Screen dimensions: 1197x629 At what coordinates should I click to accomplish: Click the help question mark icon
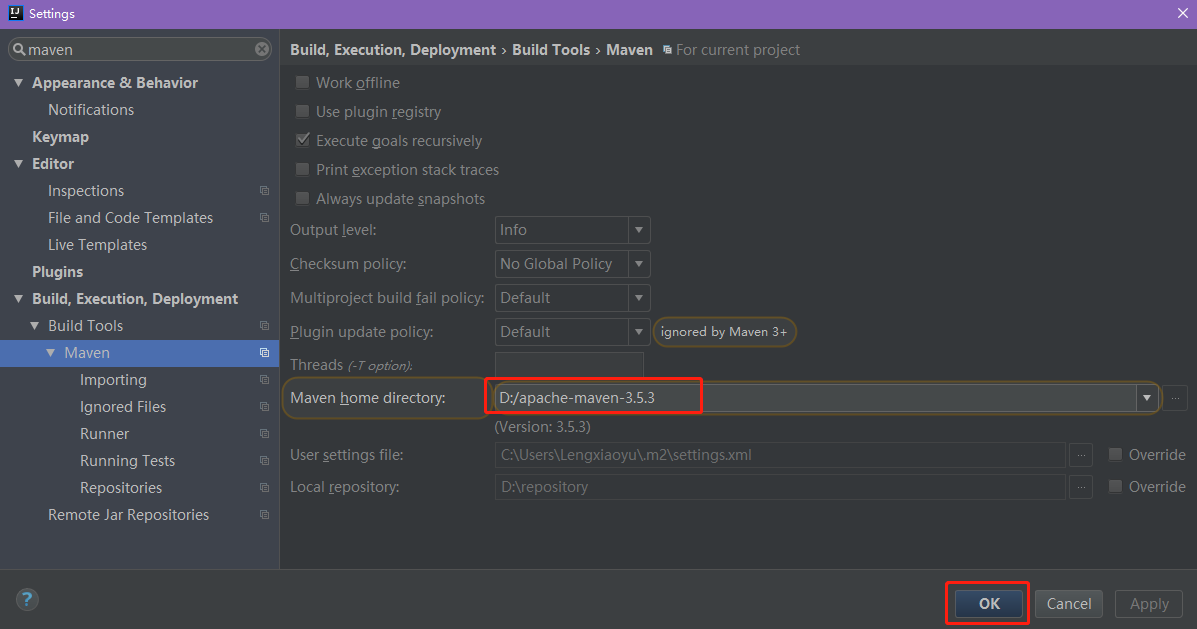pos(27,600)
